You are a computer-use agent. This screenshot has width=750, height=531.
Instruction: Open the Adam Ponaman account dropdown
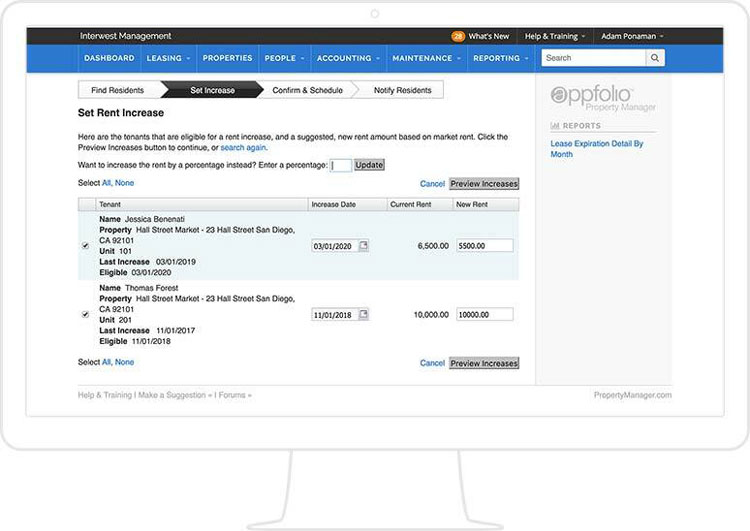[x=632, y=36]
